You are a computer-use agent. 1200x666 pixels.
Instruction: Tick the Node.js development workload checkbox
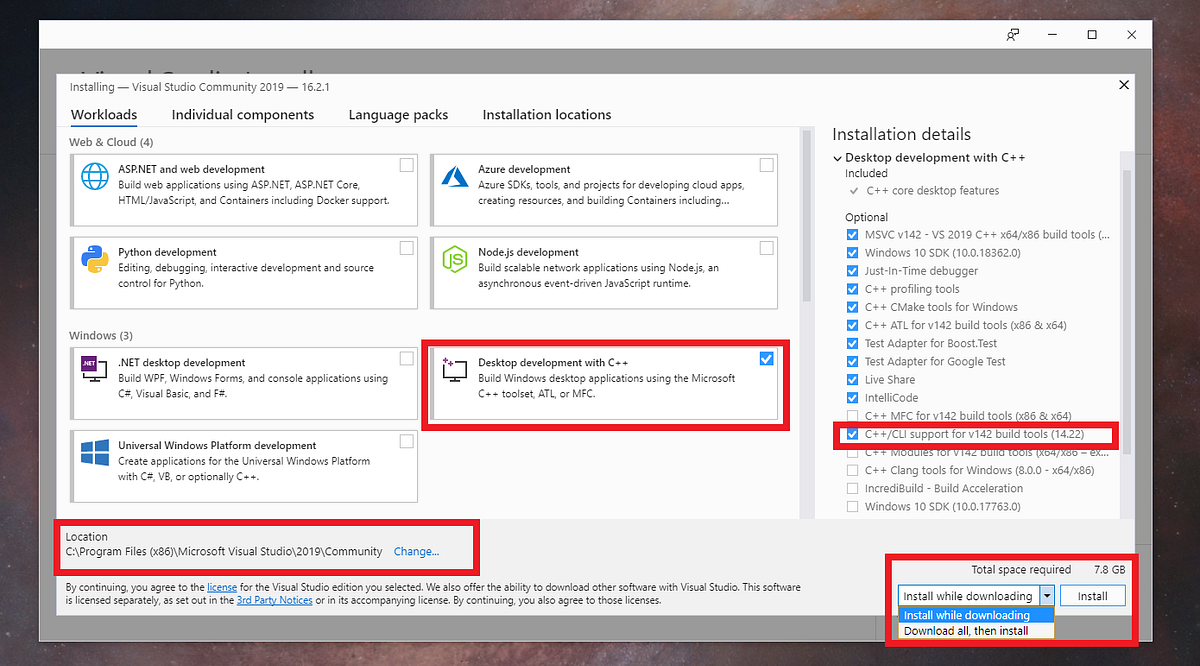(766, 248)
